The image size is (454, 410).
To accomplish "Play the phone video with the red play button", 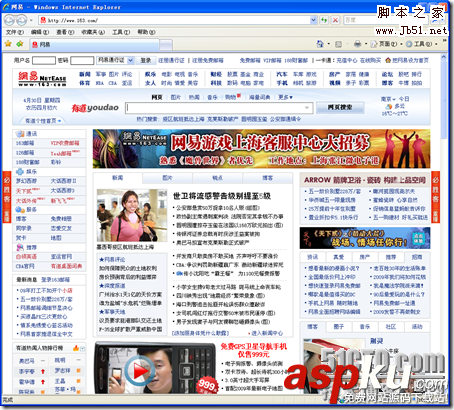I will (x=140, y=370).
